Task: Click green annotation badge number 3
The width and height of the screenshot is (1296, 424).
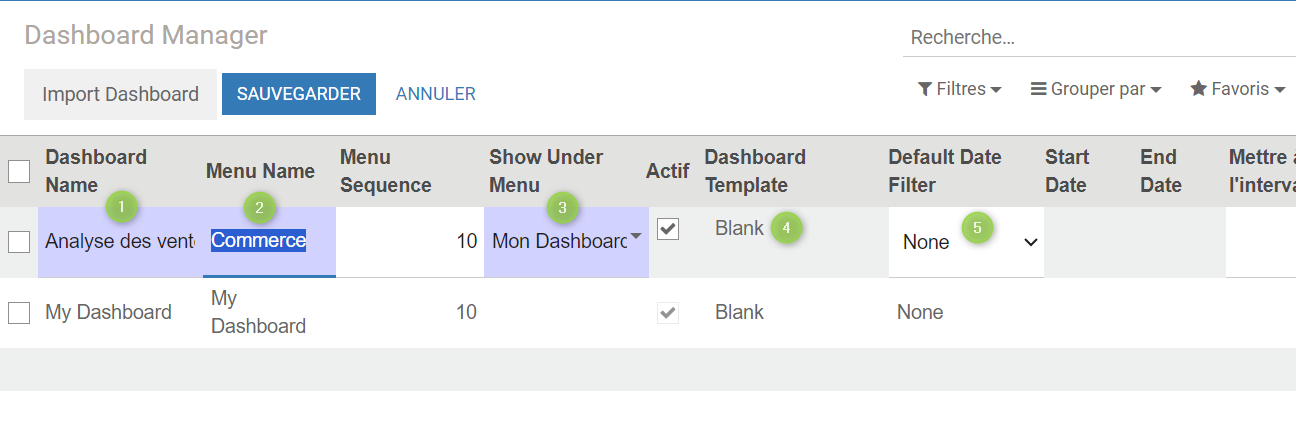Action: [x=562, y=208]
